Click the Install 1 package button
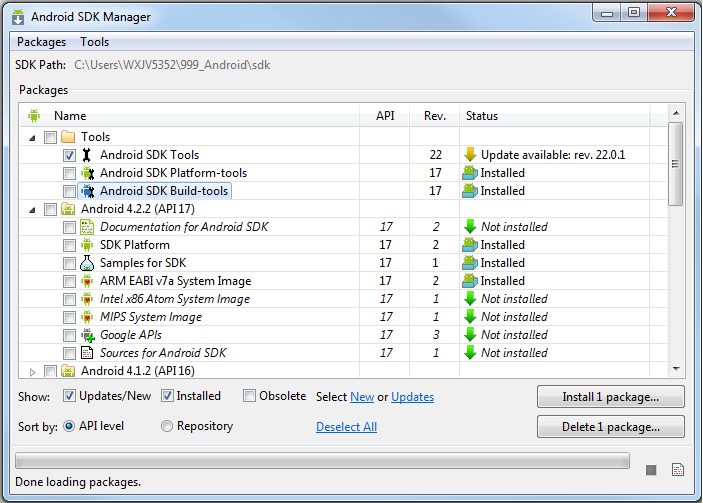The width and height of the screenshot is (703, 503). coord(610,397)
